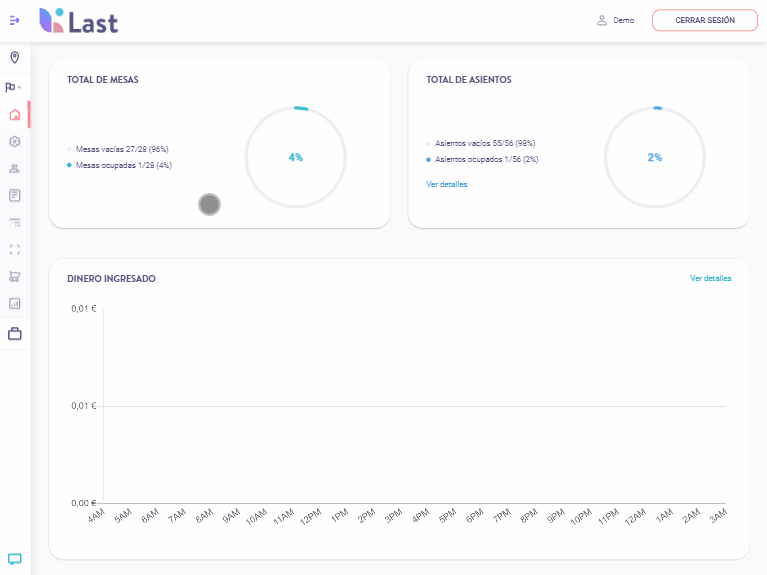Image resolution: width=767 pixels, height=575 pixels.
Task: Click the scan frame icon in sidebar
Action: click(14, 249)
